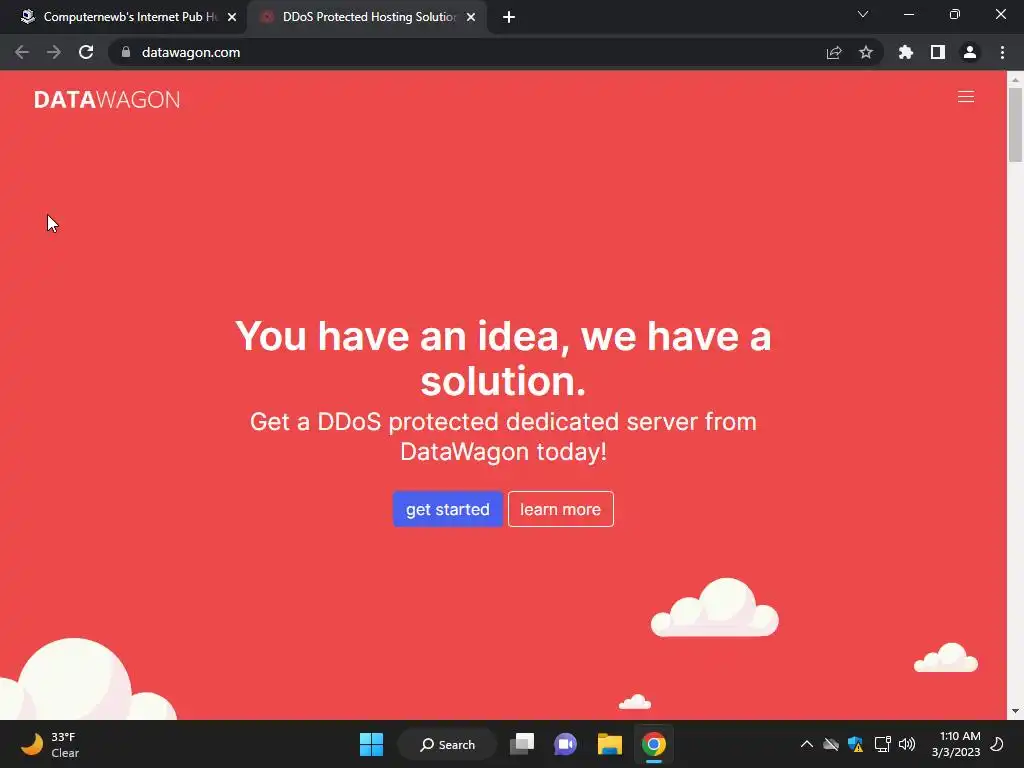
Task: Click the blue get started button
Action: pos(447,509)
